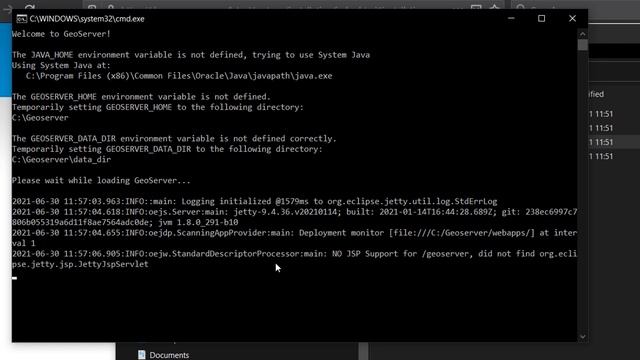Maximize the cmd.exe window
This screenshot has height=360, width=640.
click(x=541, y=18)
